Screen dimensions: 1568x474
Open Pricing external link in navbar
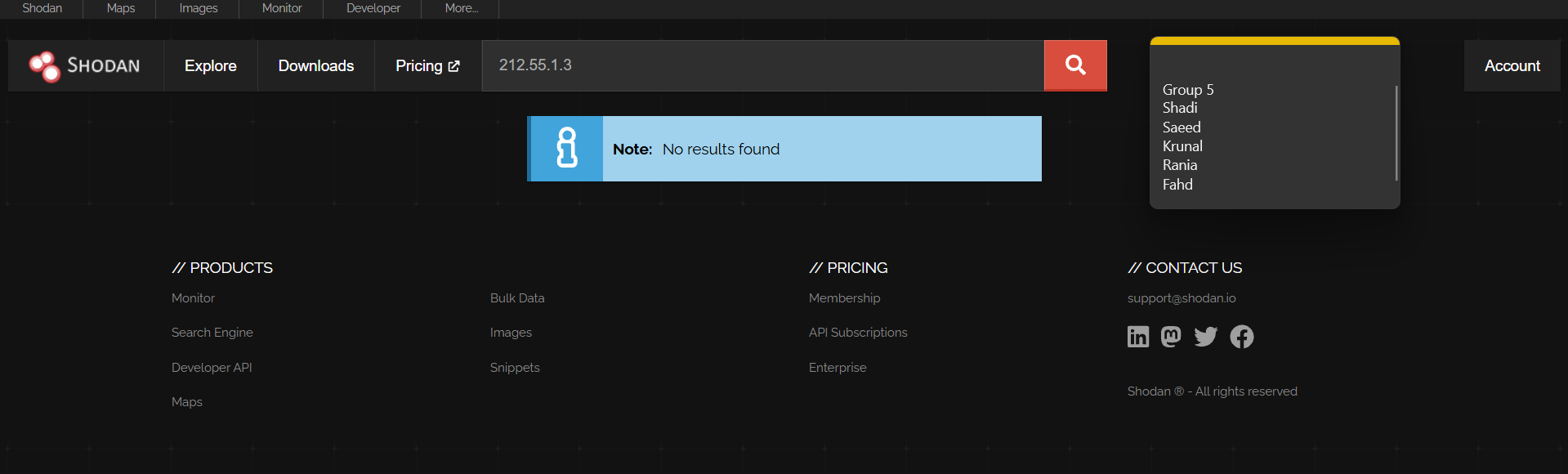(427, 66)
